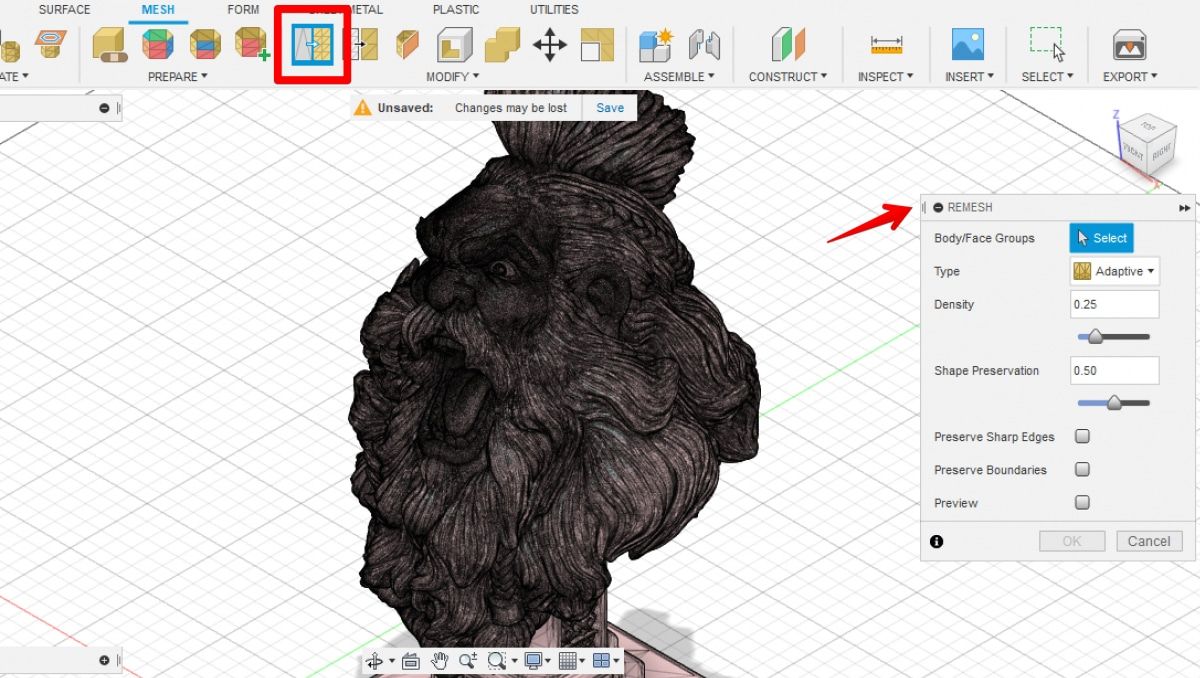1200x678 pixels.
Task: Switch to the FORM tab
Action: click(x=242, y=9)
